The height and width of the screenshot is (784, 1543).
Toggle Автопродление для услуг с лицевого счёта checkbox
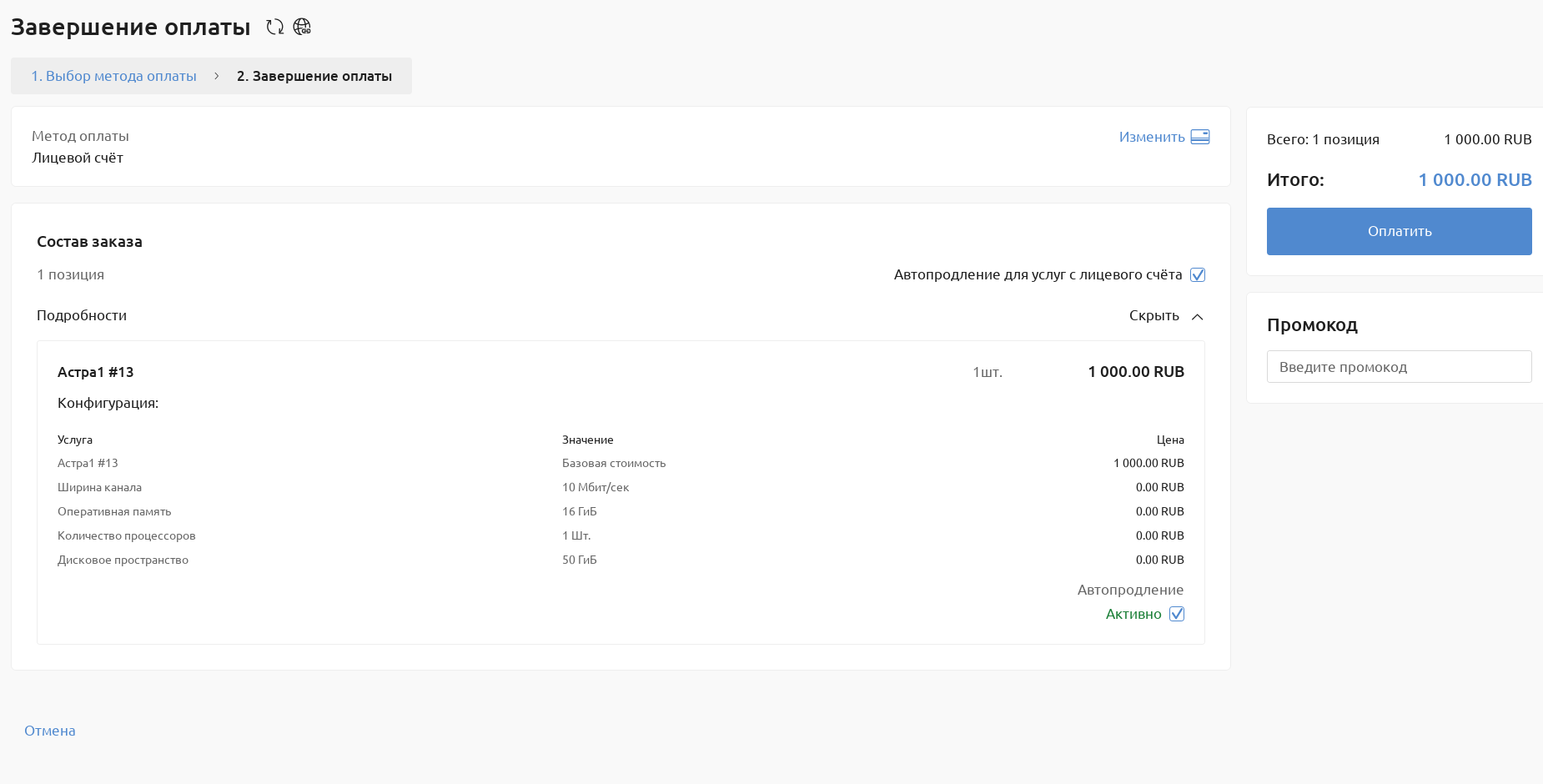coord(1198,274)
